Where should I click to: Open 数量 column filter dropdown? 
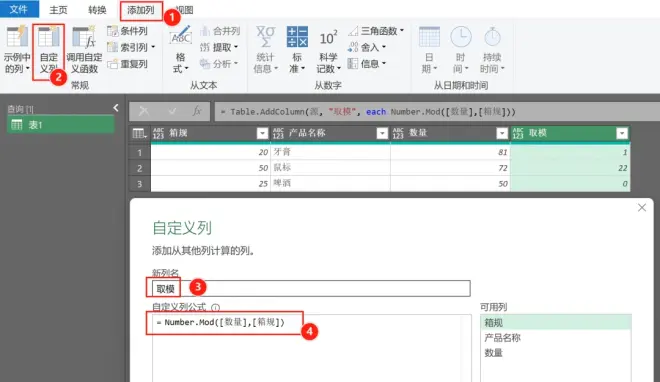click(502, 133)
